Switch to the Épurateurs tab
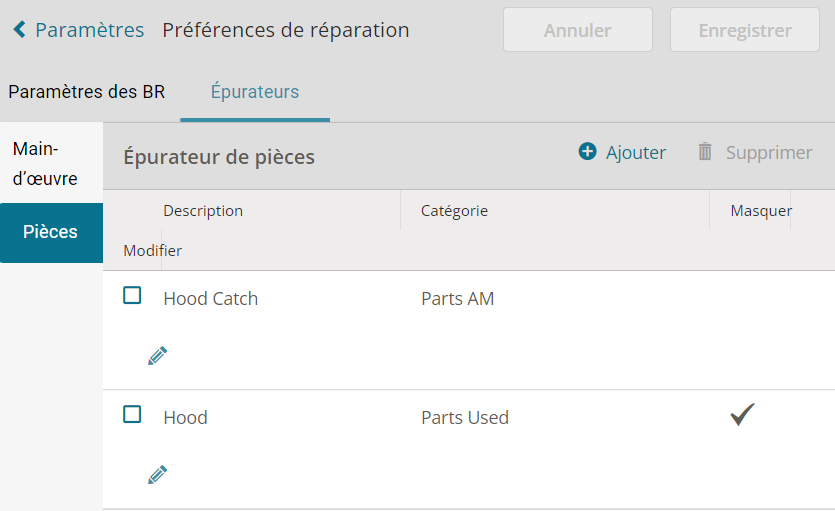The width and height of the screenshot is (835, 511). click(x=255, y=92)
